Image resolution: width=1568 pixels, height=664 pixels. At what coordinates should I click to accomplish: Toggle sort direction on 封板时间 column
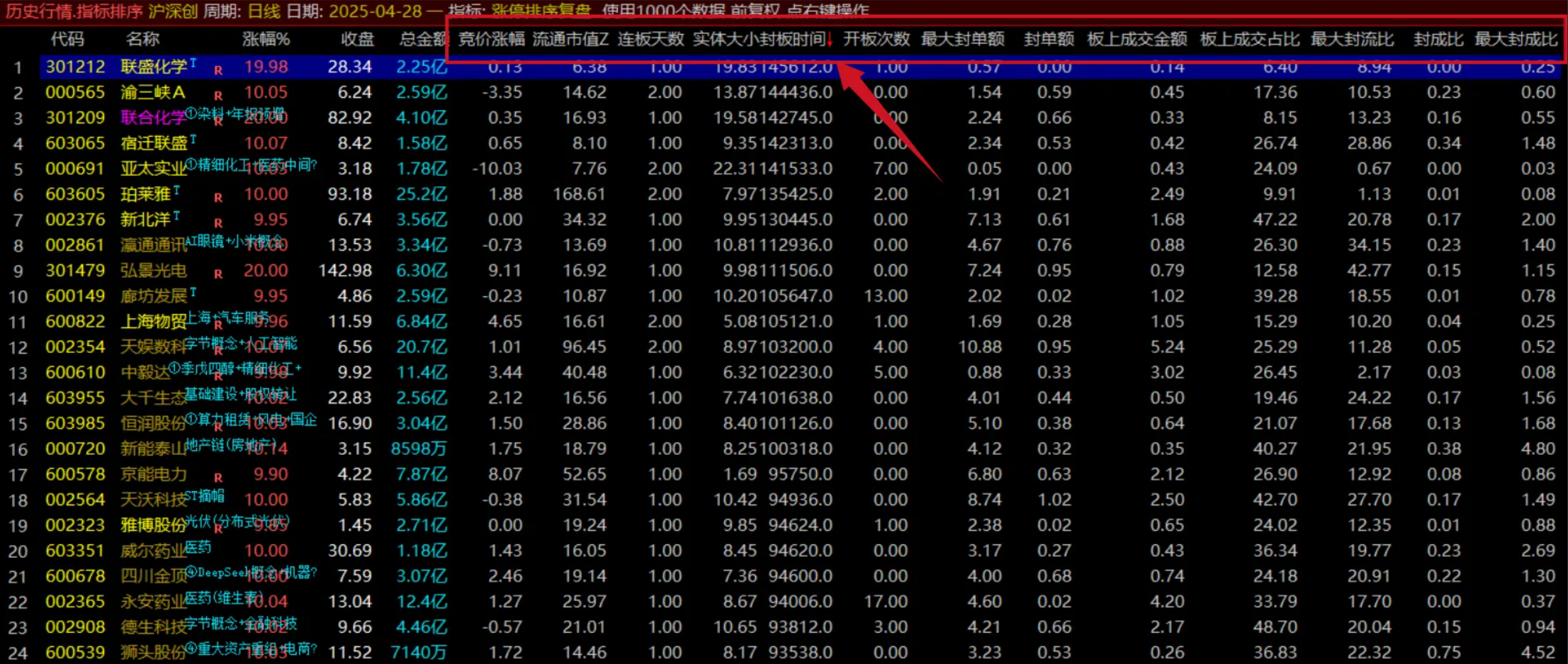point(793,40)
